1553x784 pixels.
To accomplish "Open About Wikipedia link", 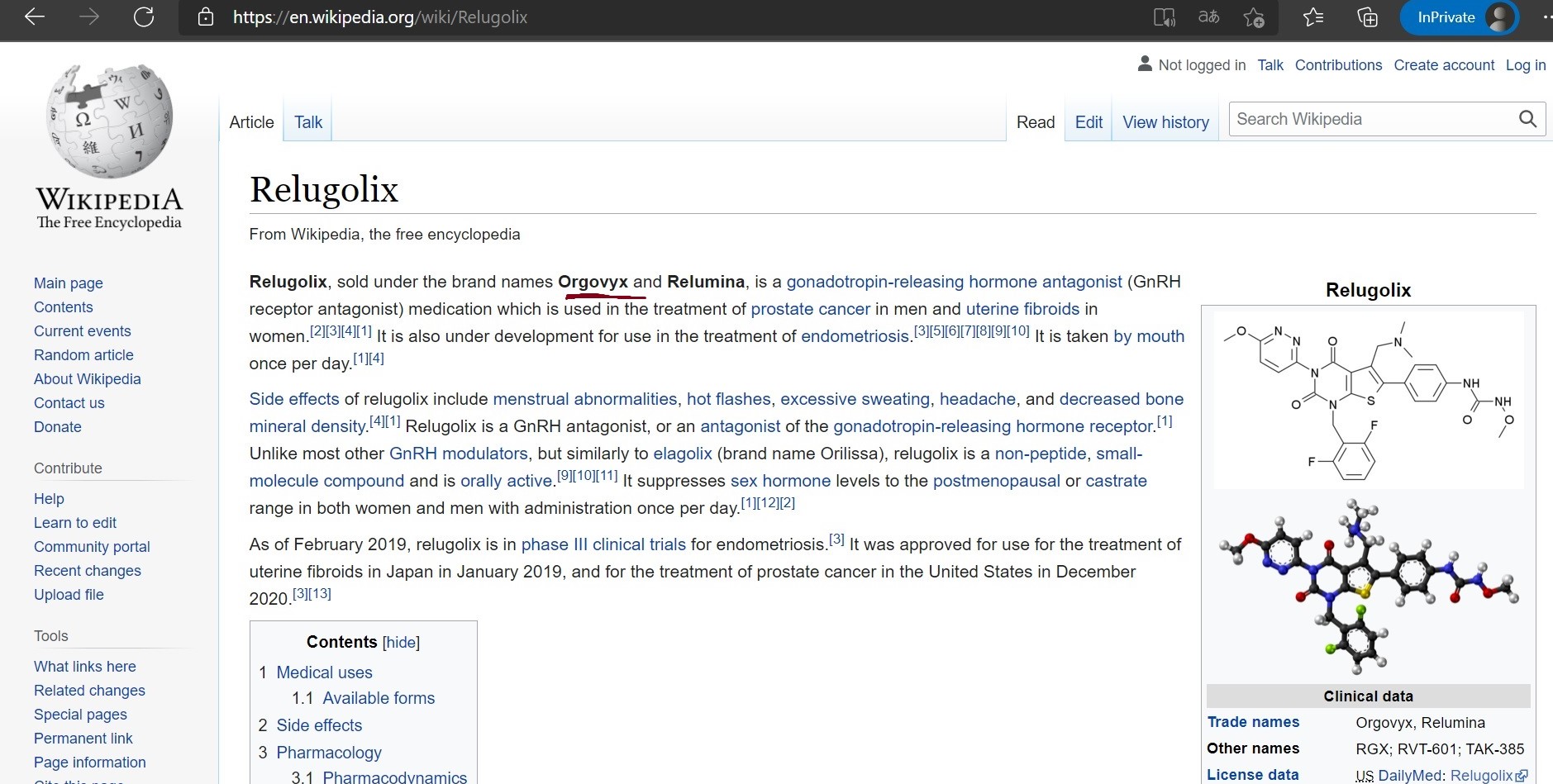I will coord(88,379).
